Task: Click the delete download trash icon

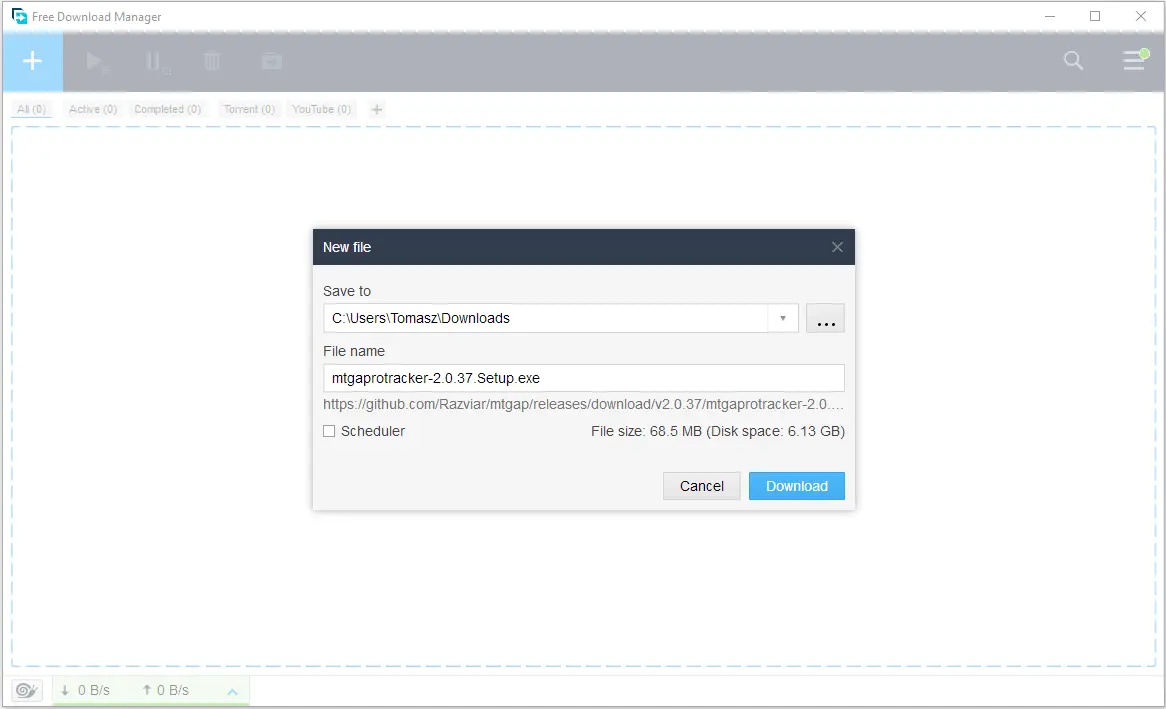Action: [x=212, y=61]
